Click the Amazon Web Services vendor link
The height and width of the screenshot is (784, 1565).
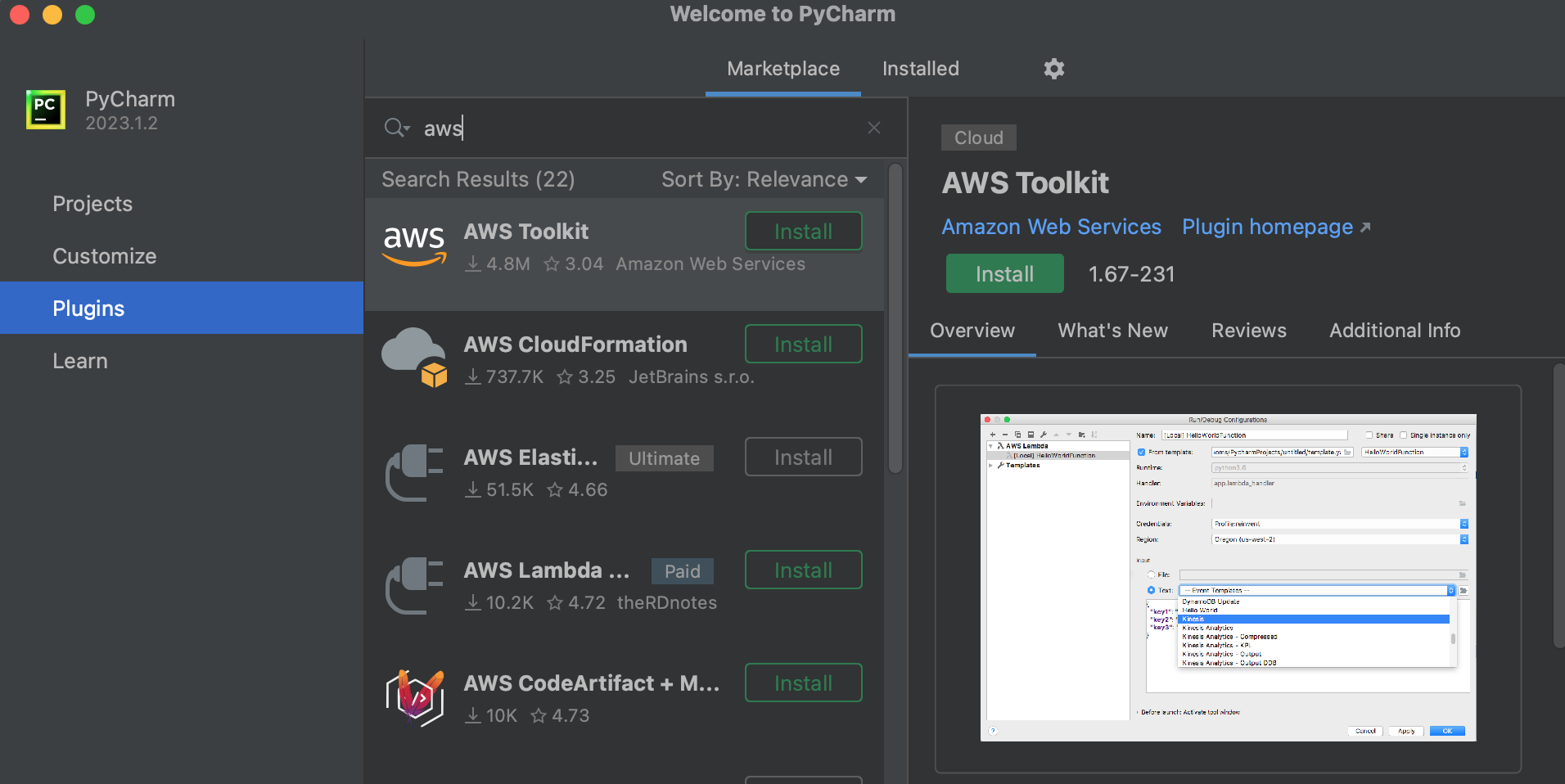tap(1050, 227)
